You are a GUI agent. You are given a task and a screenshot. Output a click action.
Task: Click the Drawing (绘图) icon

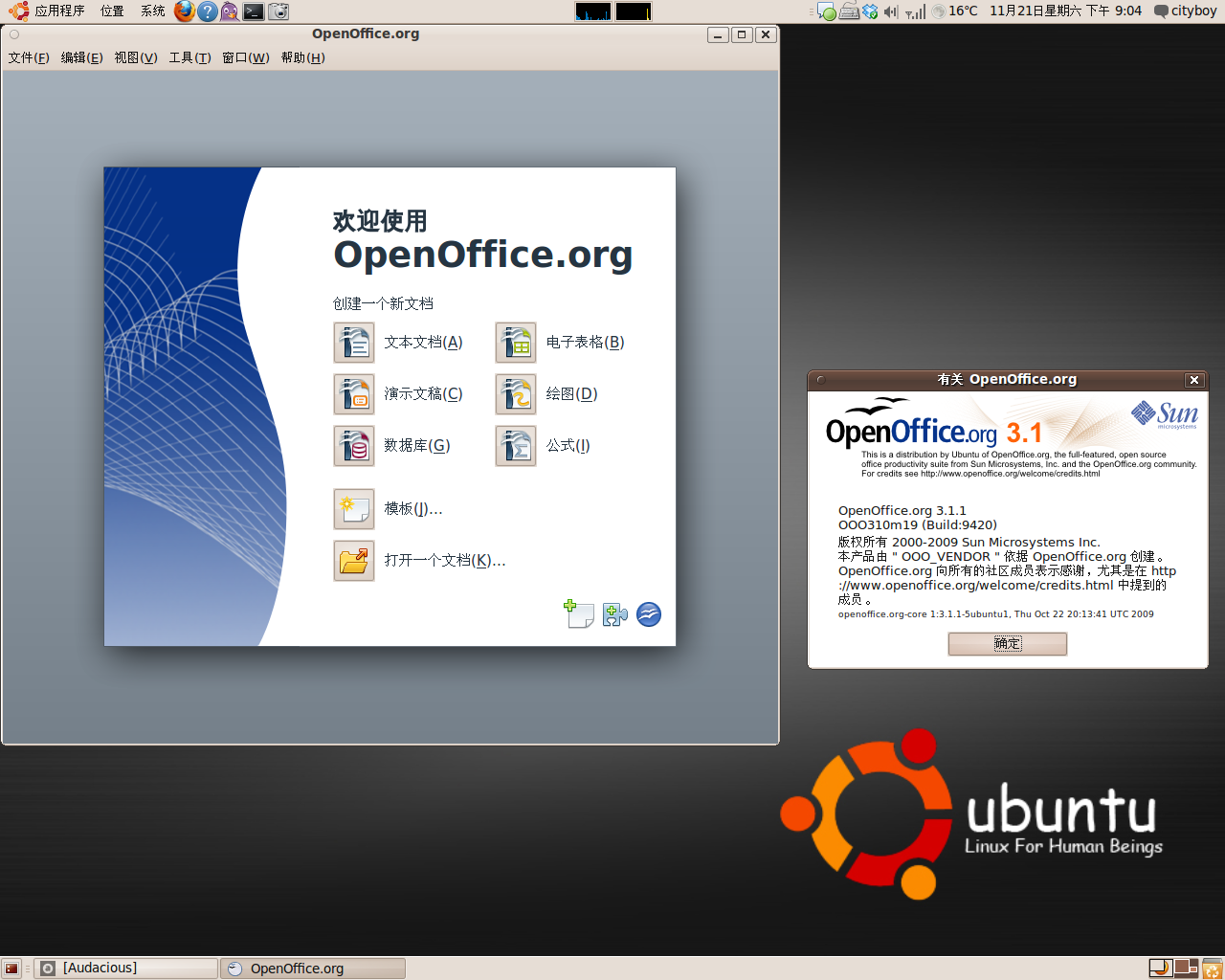516,394
